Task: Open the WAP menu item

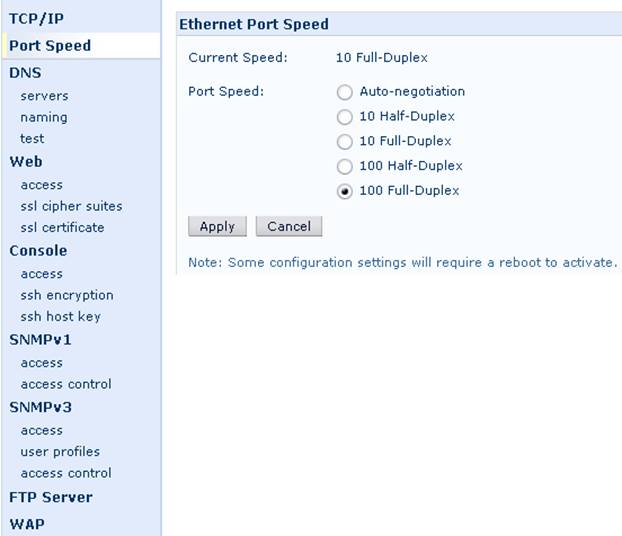Action: pos(27,524)
